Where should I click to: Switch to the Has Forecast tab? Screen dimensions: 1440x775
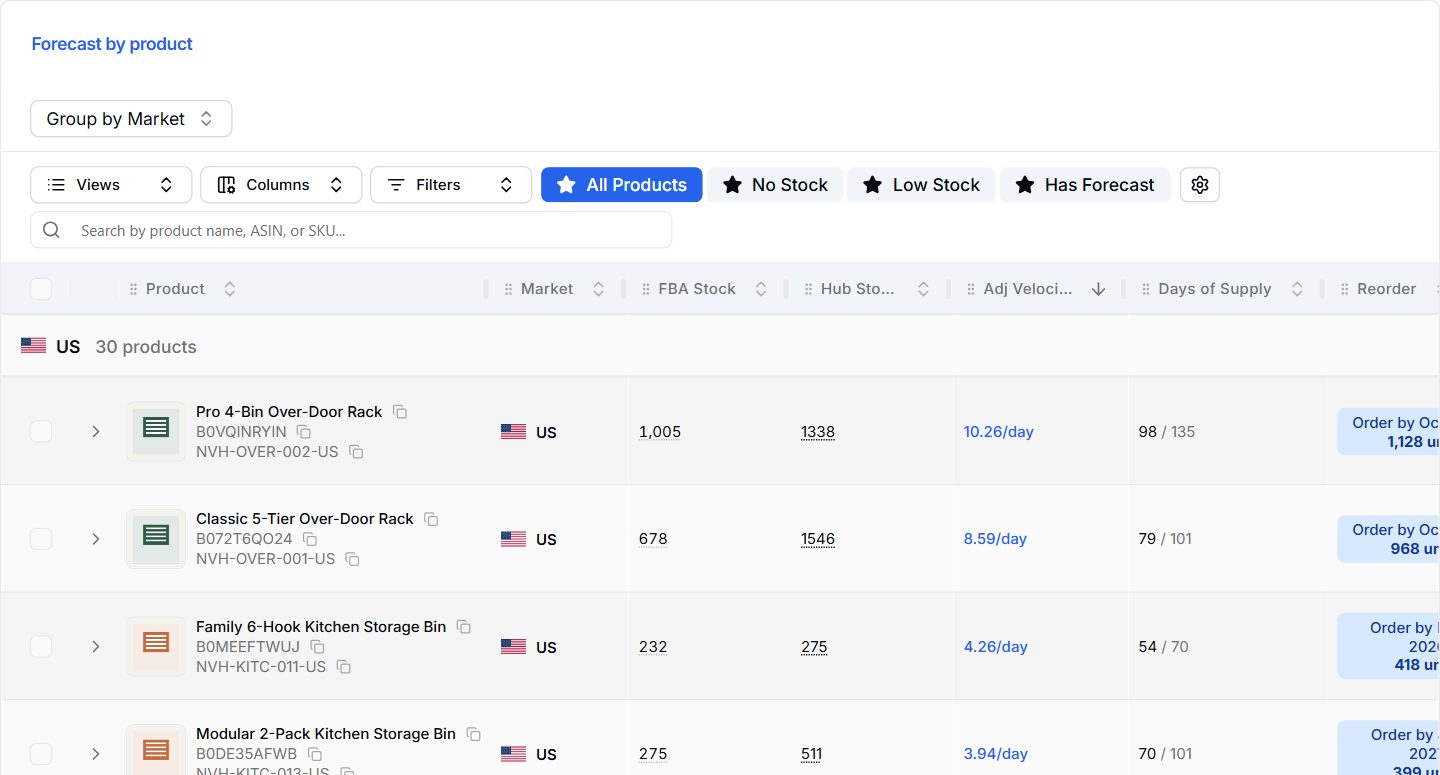click(x=1085, y=185)
